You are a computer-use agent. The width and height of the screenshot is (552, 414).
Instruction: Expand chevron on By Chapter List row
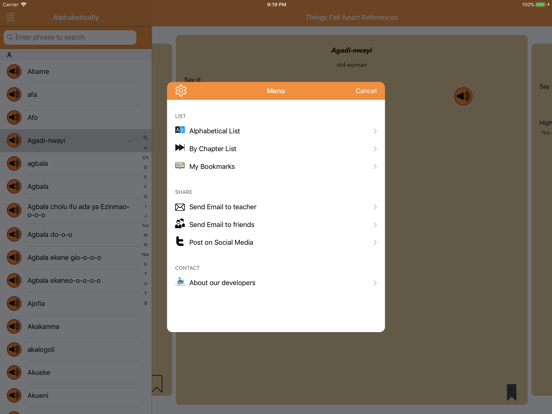click(x=375, y=149)
